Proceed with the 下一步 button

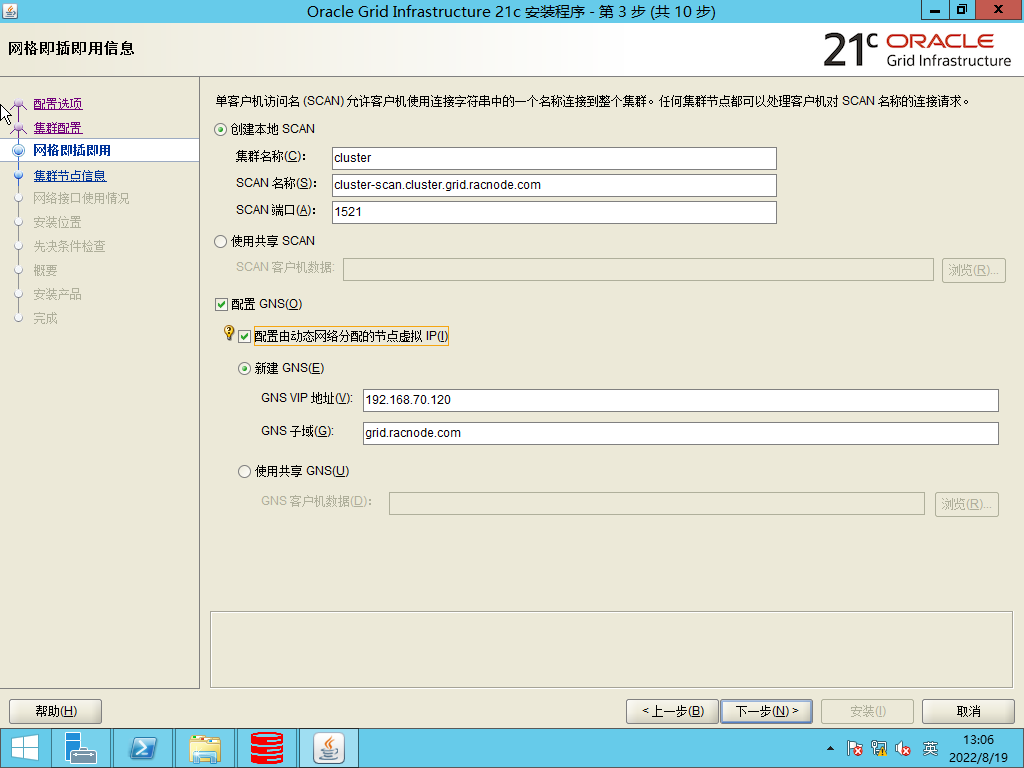pos(767,711)
